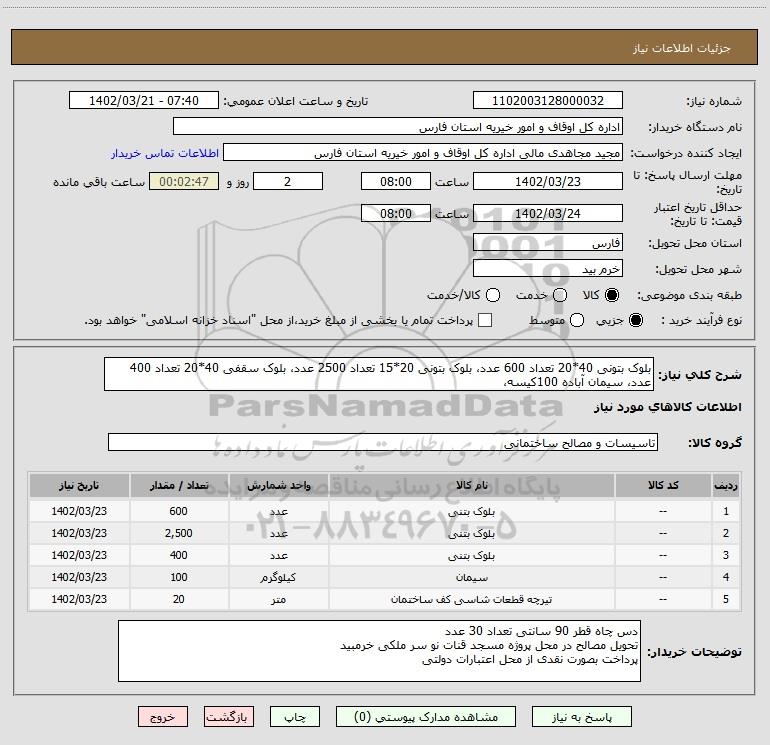Select the کالا/خدمت radio button
770x745 pixels.
(493, 295)
